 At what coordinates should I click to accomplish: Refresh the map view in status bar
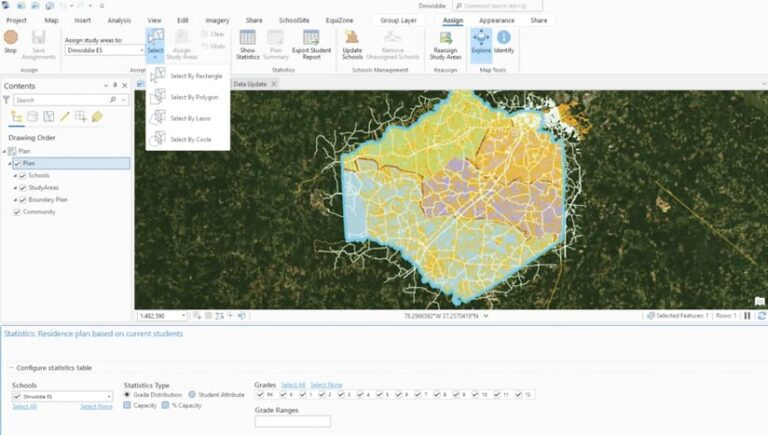(762, 316)
